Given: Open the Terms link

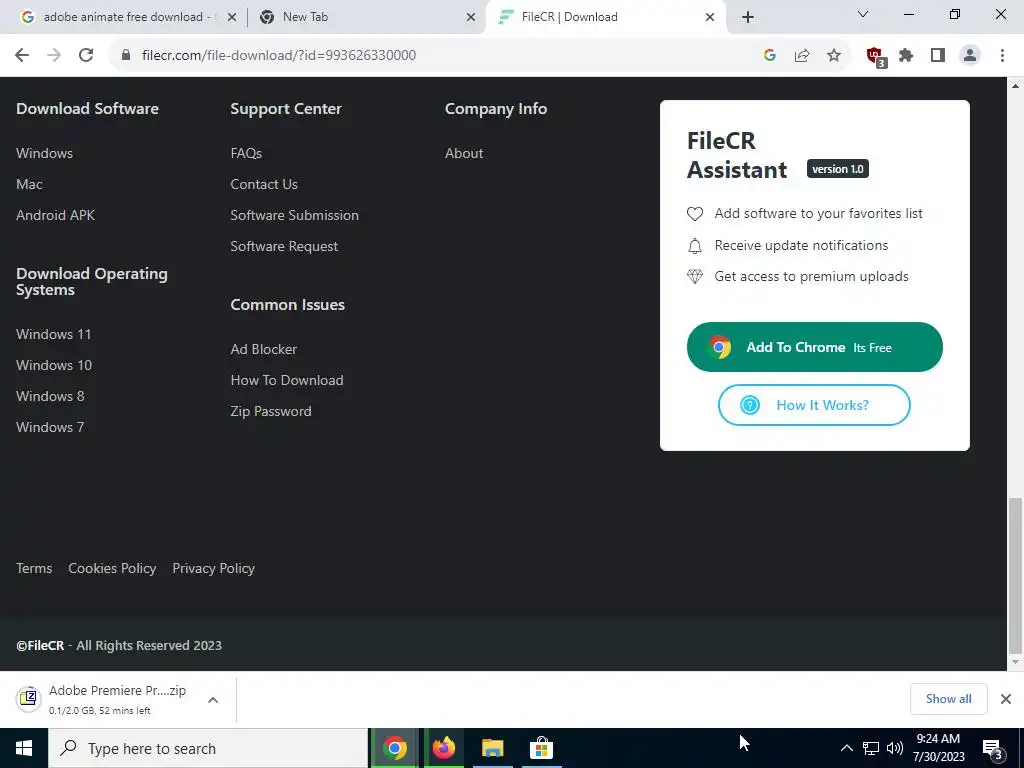Looking at the screenshot, I should [34, 568].
